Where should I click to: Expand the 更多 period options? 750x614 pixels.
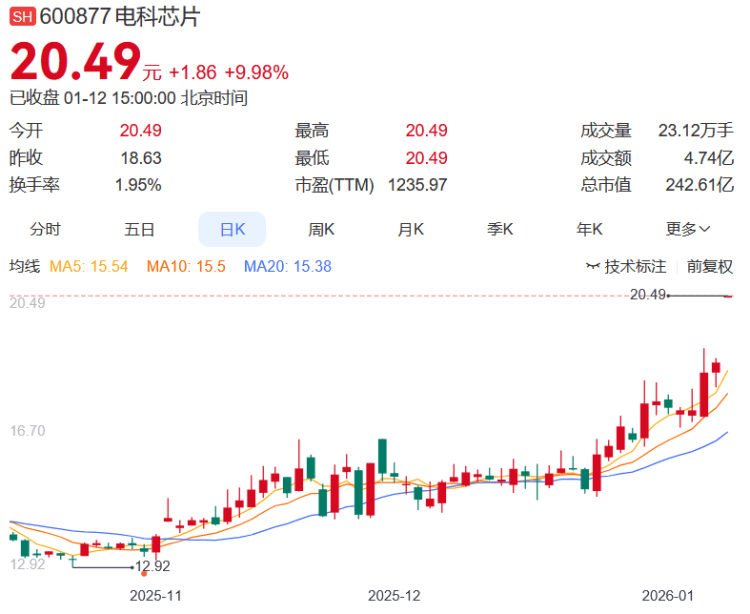[688, 230]
